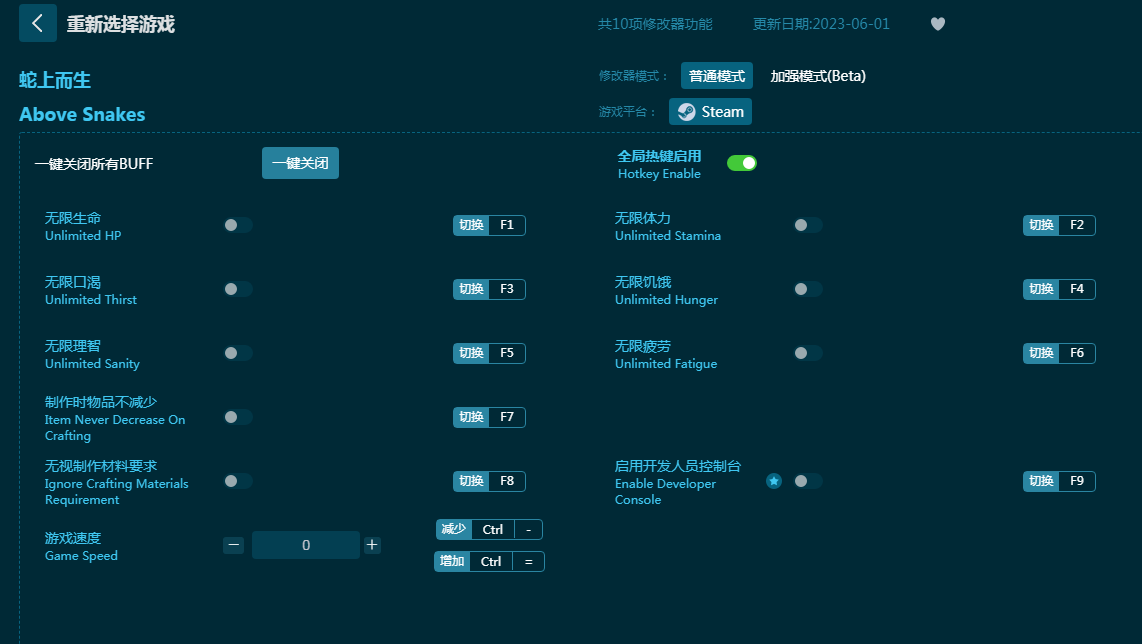The height and width of the screenshot is (644, 1142).
Task: Click the Game Speed value field
Action: [305, 545]
